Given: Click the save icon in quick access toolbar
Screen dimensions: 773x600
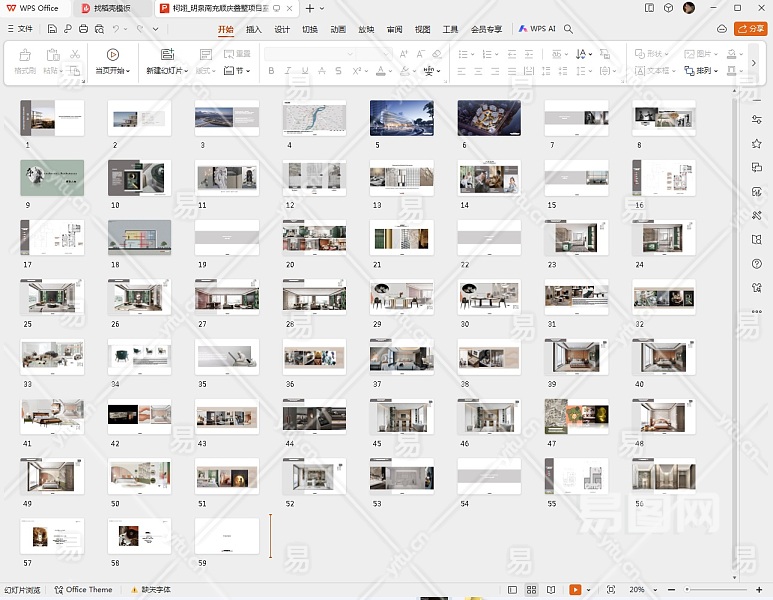Looking at the screenshot, I should coord(53,29).
